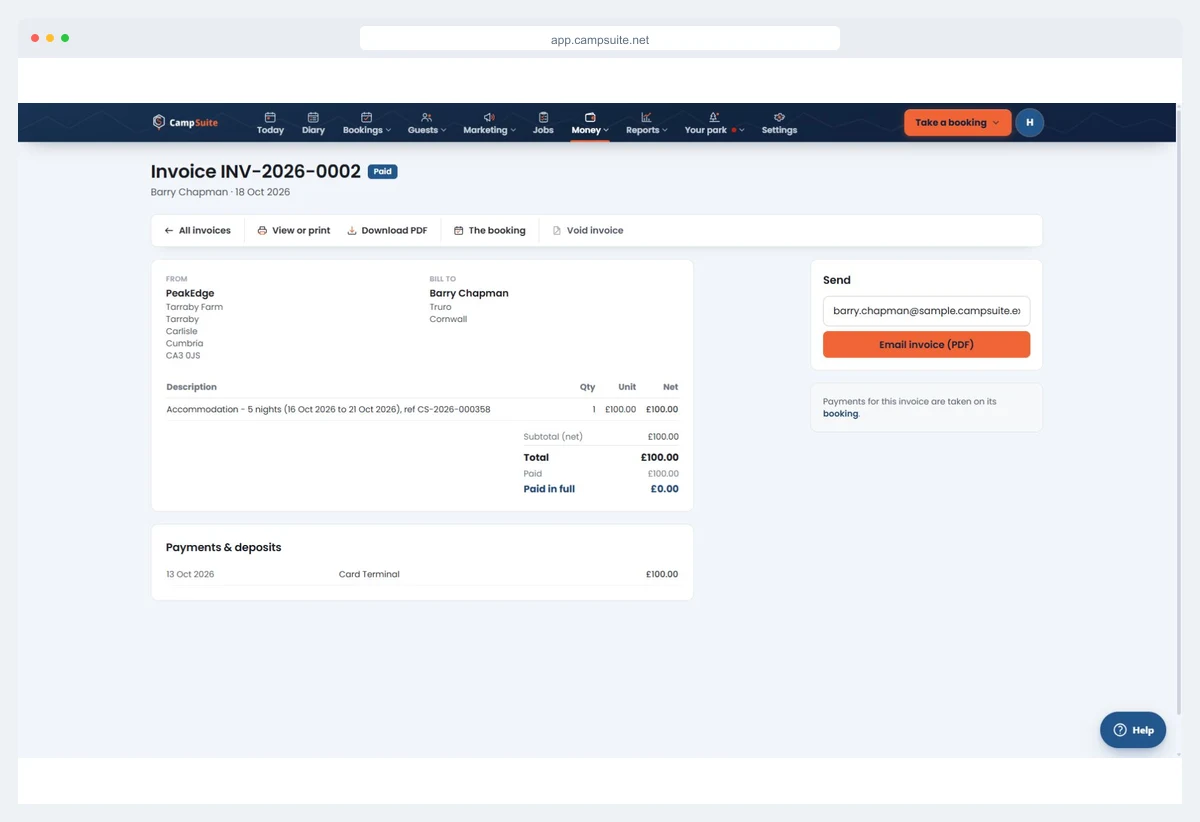Click the Paid status badge
The height and width of the screenshot is (822, 1200).
point(382,172)
